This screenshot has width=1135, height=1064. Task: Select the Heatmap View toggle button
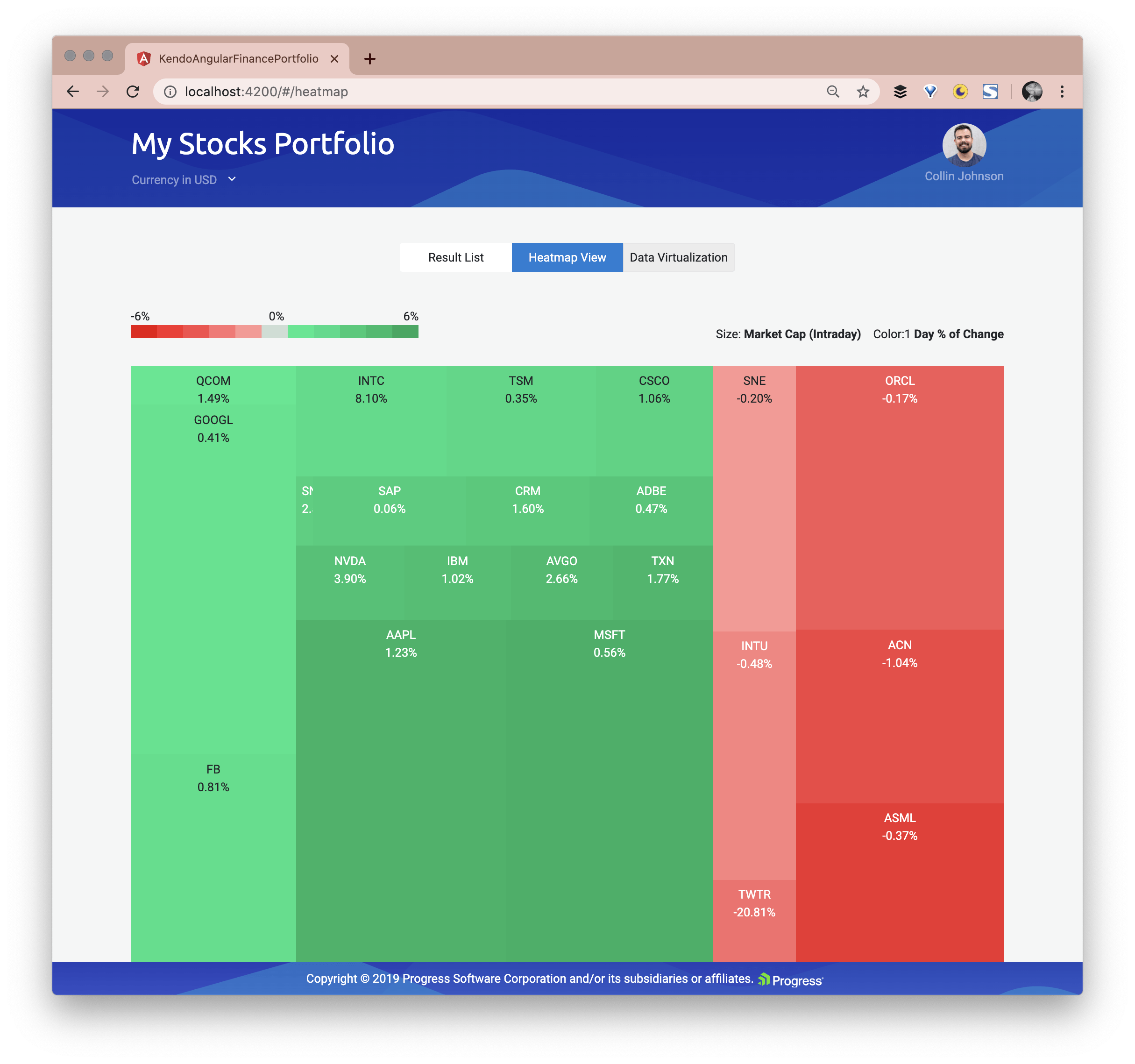pyautogui.click(x=568, y=257)
